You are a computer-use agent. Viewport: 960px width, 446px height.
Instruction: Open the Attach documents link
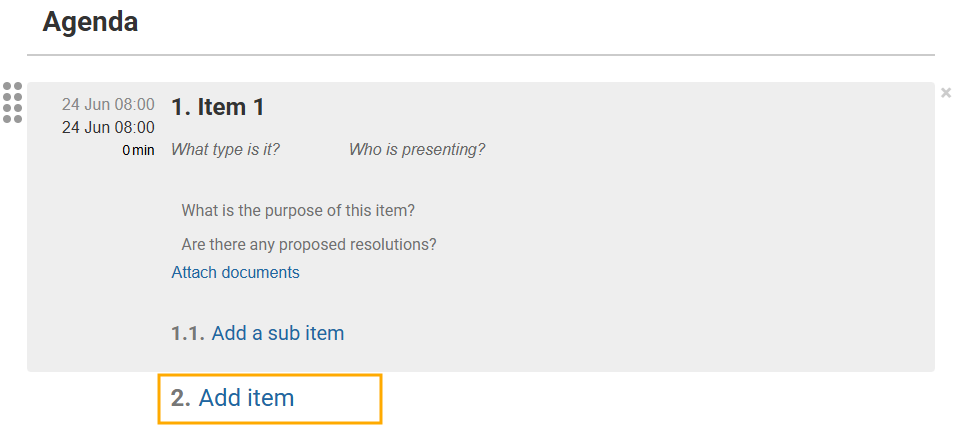click(x=235, y=272)
